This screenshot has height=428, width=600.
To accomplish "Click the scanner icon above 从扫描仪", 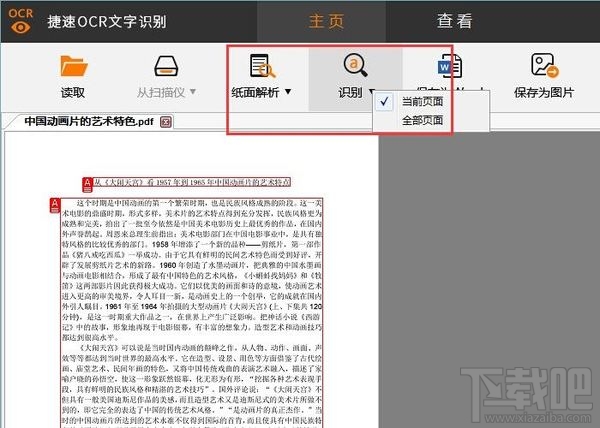I will tap(166, 66).
